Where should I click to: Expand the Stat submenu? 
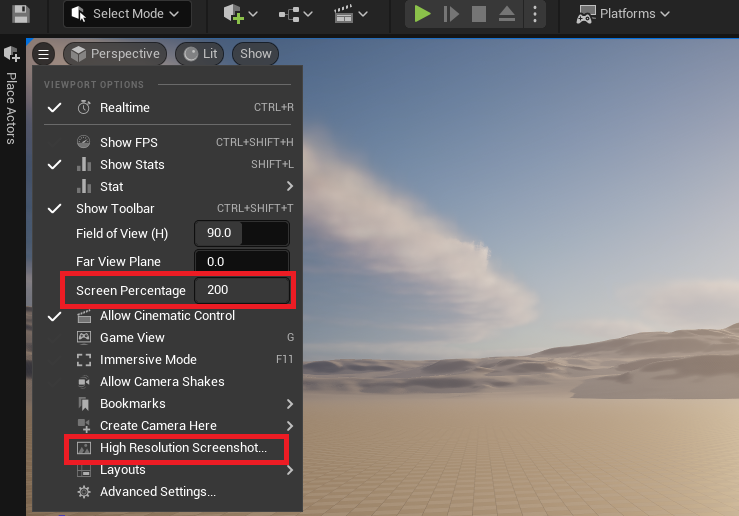(167, 187)
